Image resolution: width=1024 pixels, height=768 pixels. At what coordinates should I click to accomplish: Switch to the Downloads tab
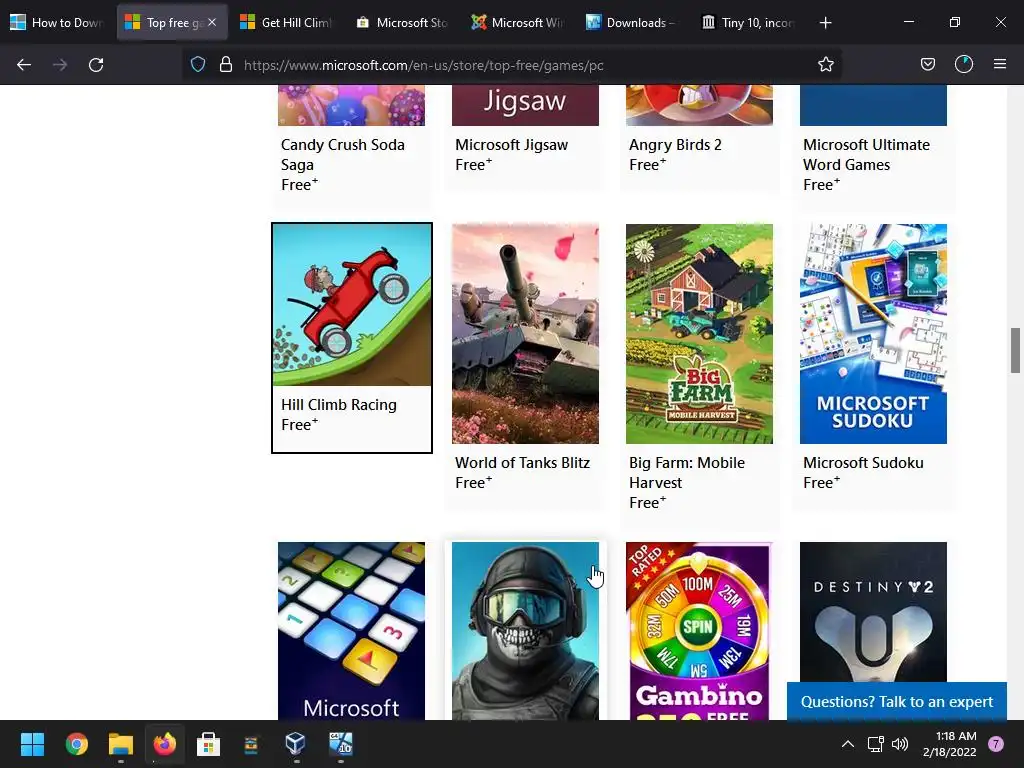pyautogui.click(x=631, y=22)
